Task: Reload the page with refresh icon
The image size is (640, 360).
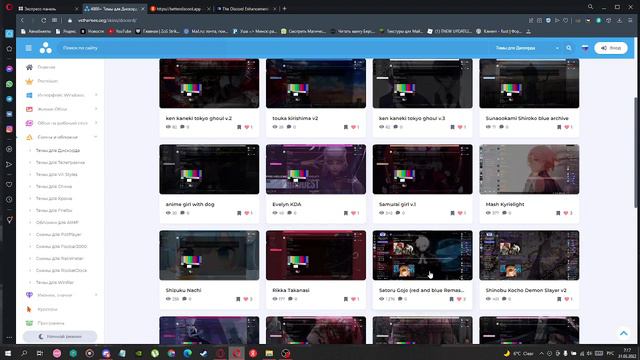Action: [x=43, y=20]
